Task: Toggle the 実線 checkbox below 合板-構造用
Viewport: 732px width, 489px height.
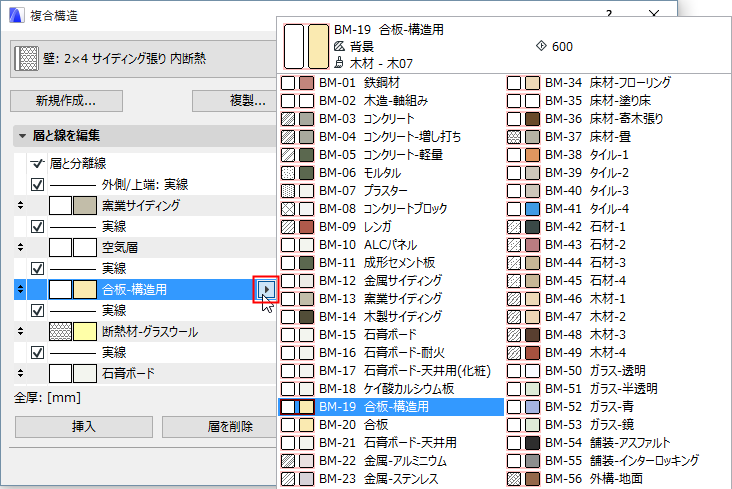Action: [x=37, y=311]
